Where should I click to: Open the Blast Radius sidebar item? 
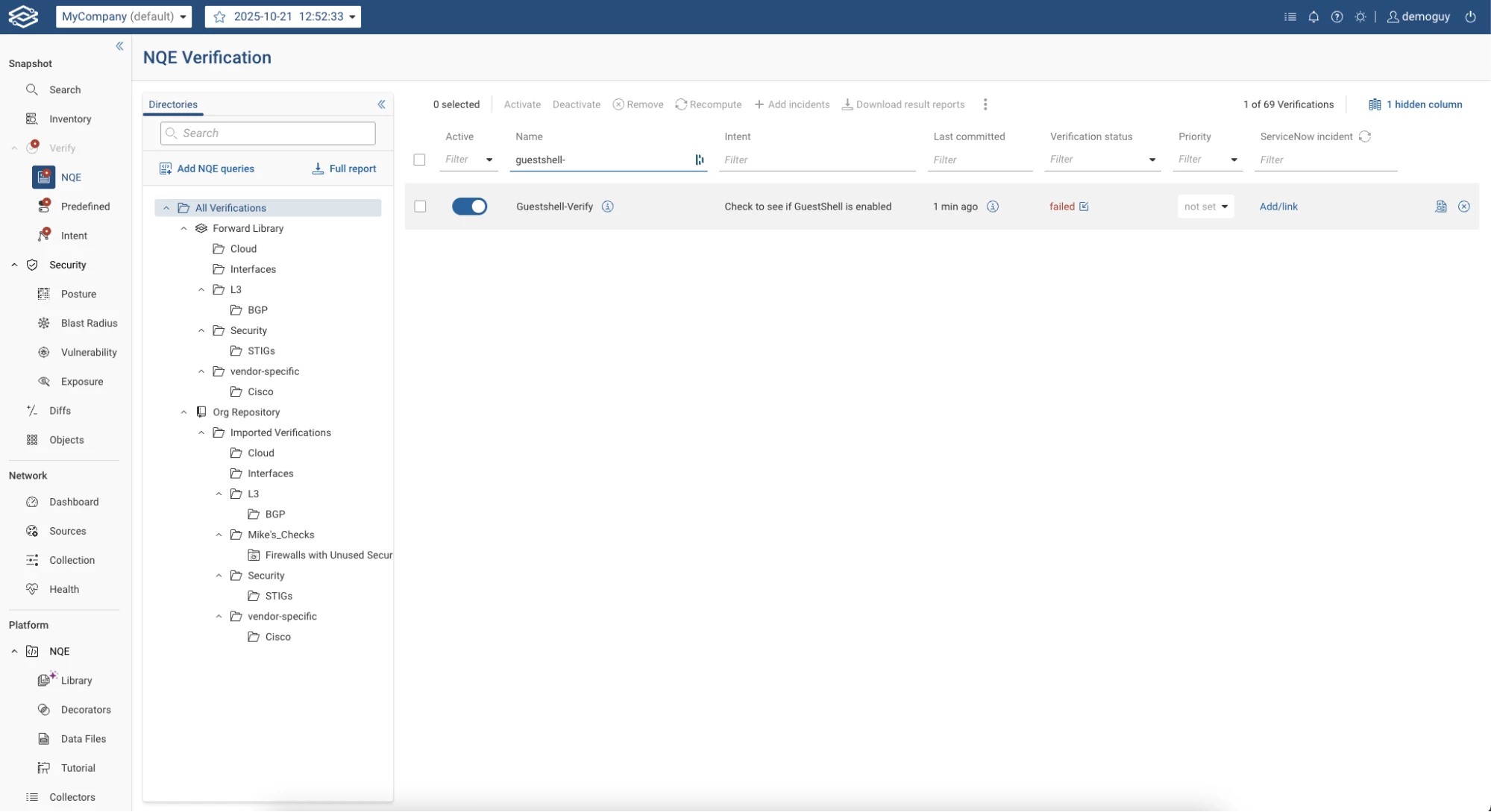[x=89, y=323]
